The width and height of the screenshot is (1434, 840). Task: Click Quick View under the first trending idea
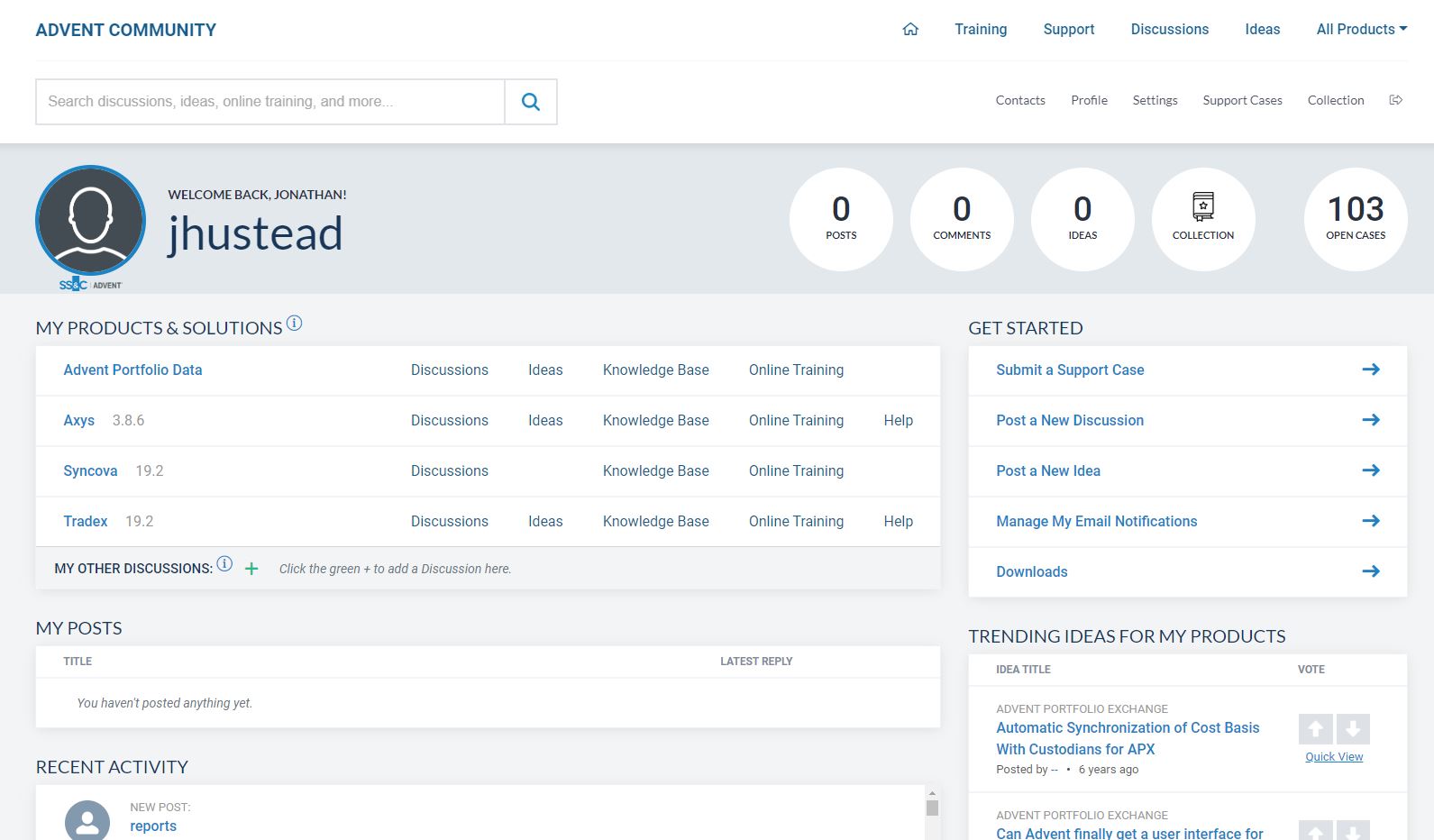click(x=1334, y=757)
